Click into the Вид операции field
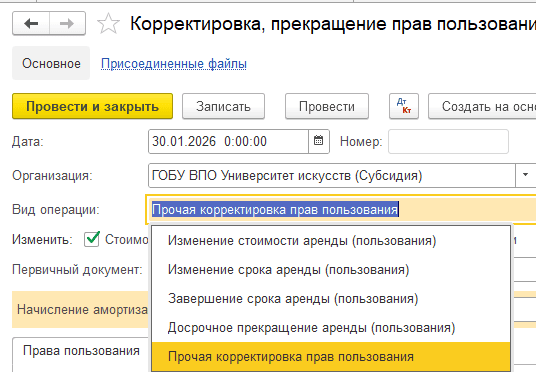 tap(341, 210)
